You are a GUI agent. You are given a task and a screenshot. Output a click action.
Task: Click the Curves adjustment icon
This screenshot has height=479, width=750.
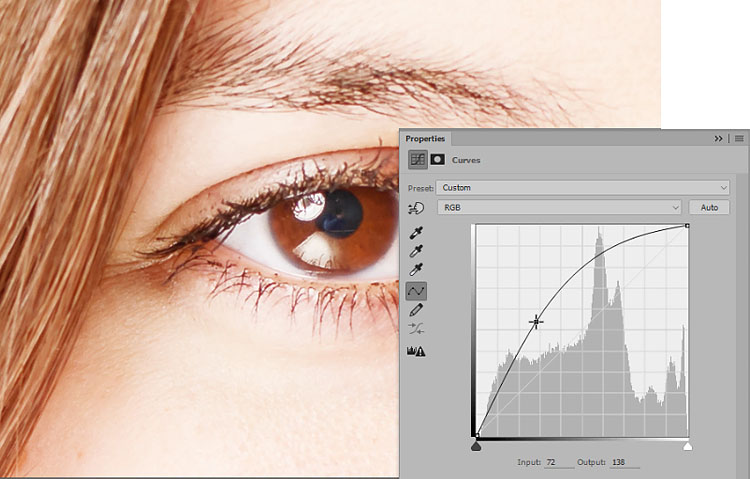click(x=418, y=160)
